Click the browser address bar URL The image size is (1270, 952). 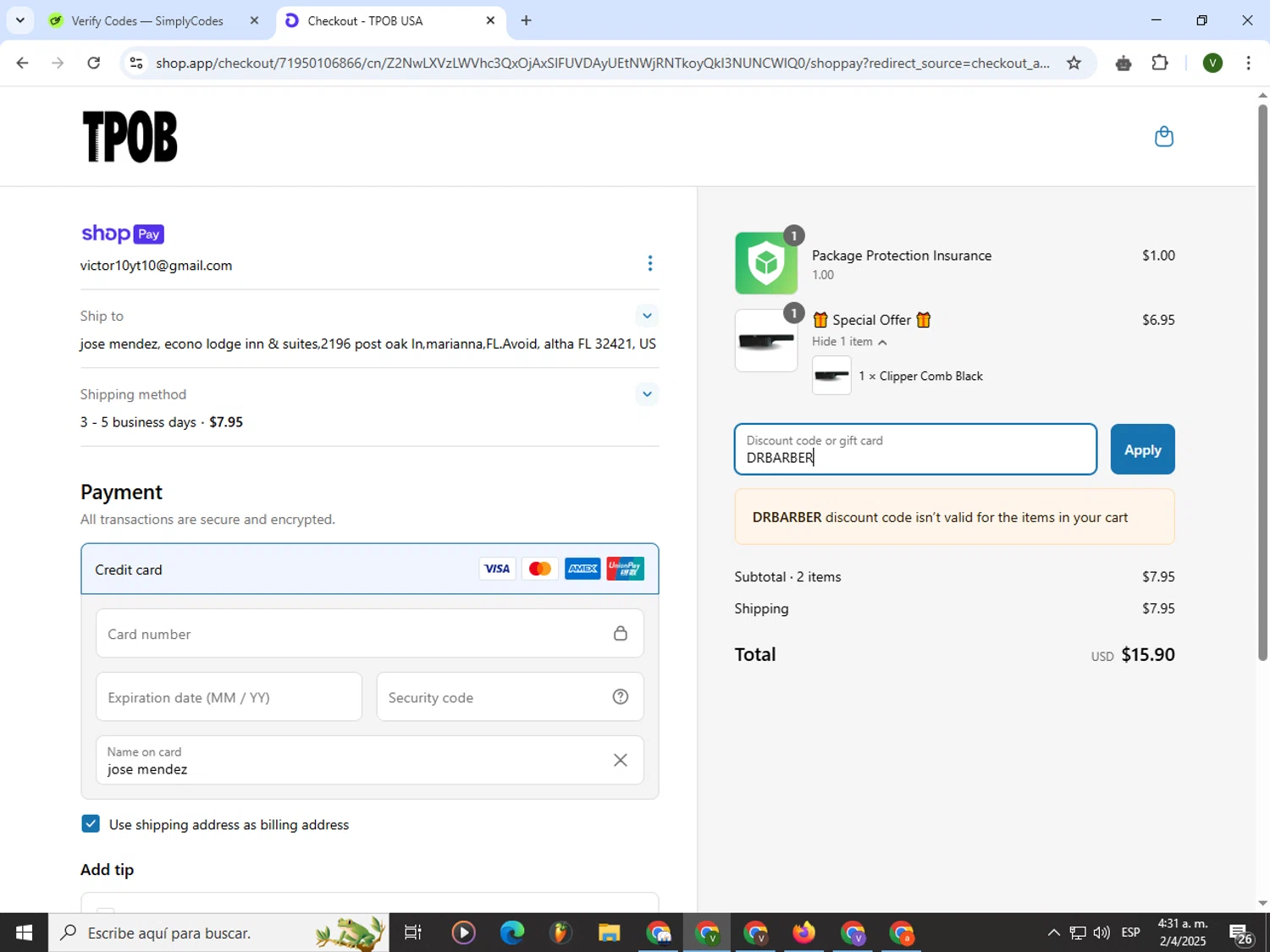(x=602, y=63)
